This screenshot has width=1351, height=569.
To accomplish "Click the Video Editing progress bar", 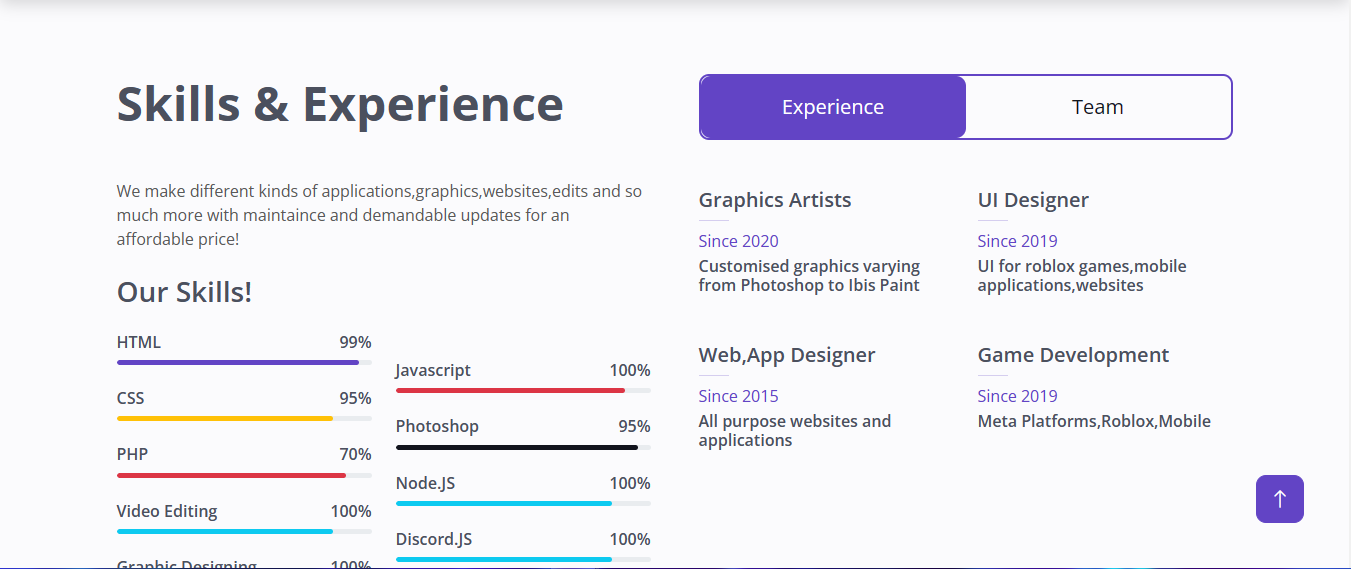I will pyautogui.click(x=244, y=531).
